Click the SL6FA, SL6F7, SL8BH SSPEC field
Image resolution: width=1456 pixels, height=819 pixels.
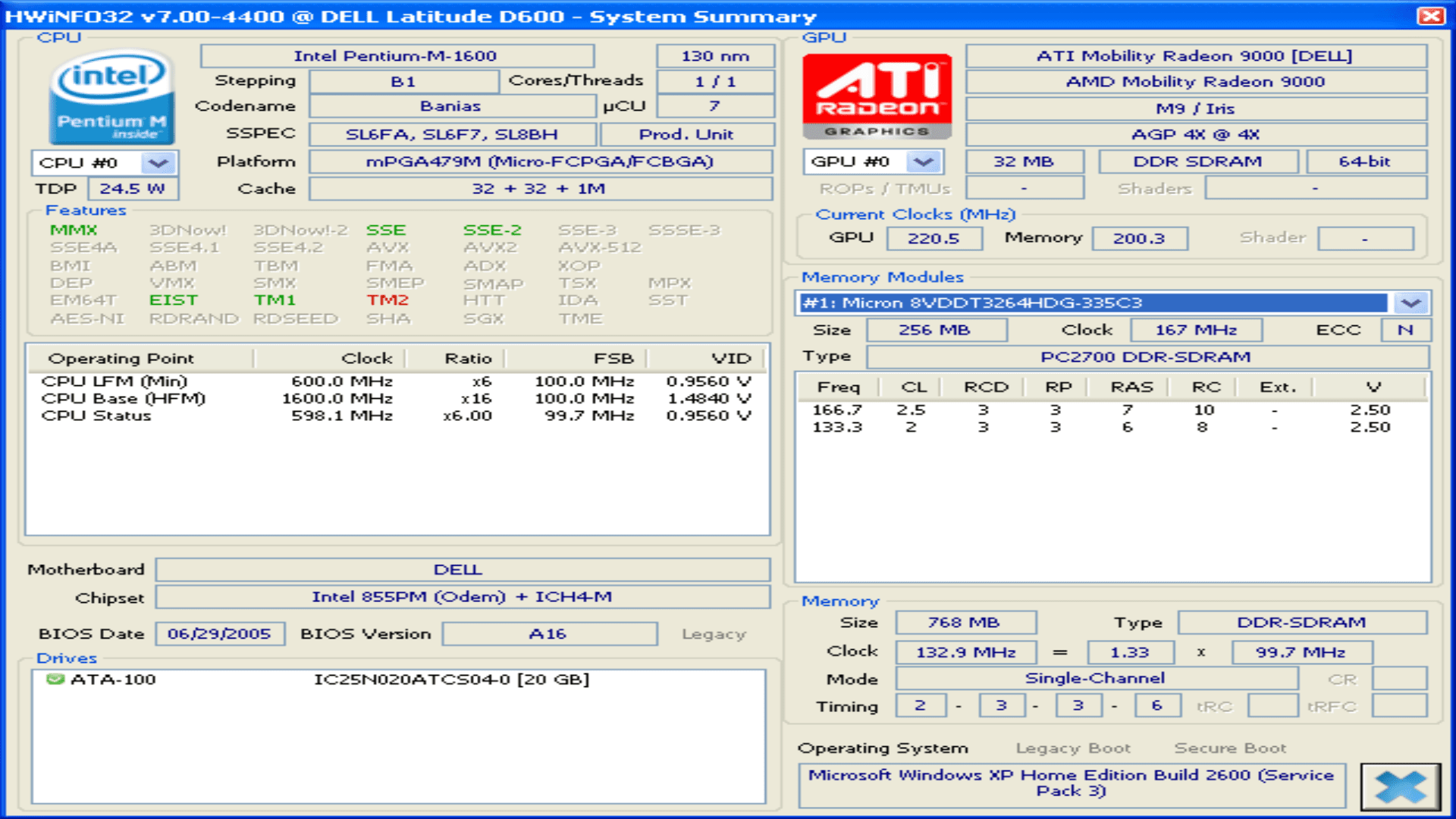point(452,134)
